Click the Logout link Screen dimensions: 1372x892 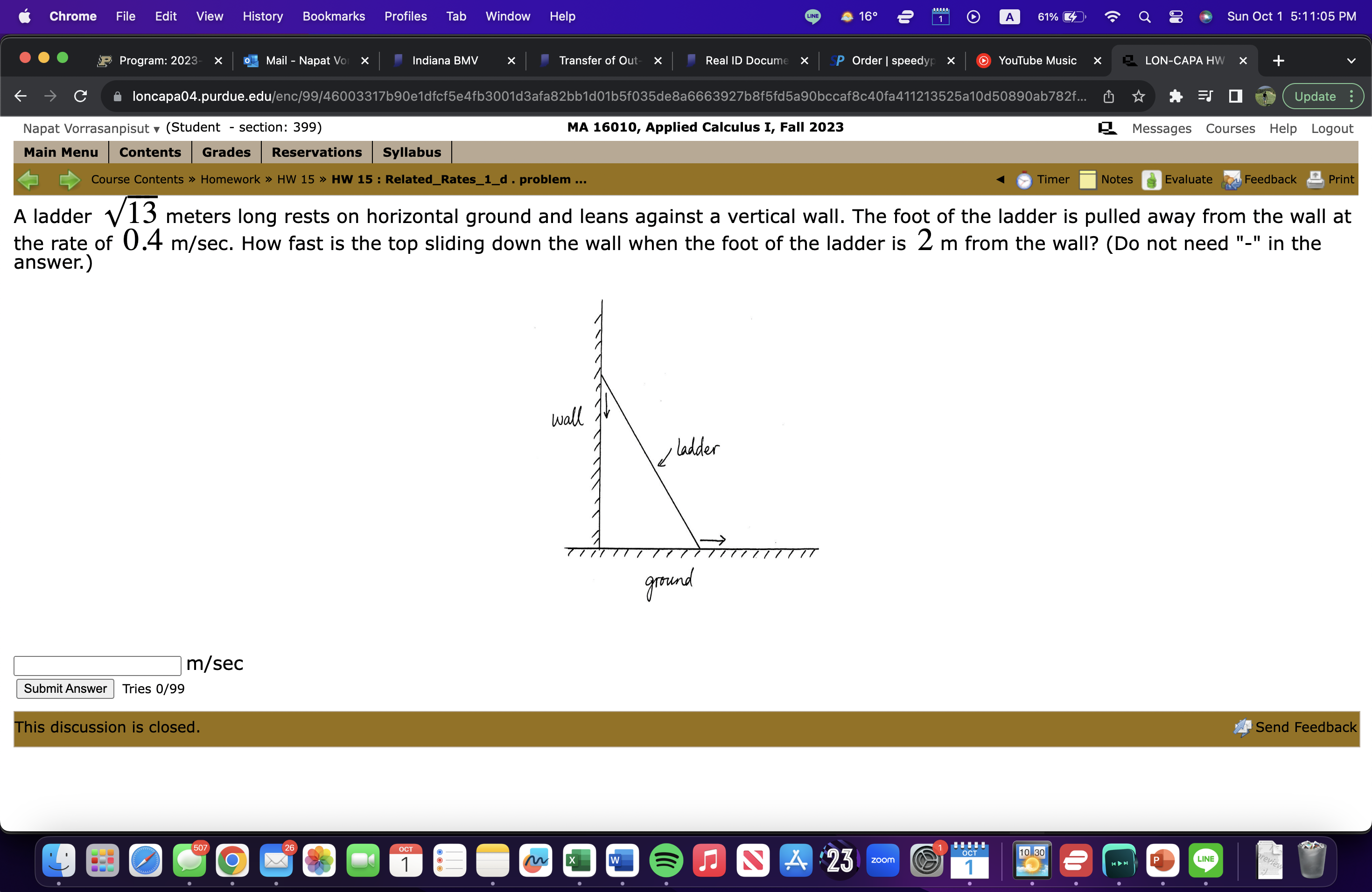click(x=1332, y=128)
